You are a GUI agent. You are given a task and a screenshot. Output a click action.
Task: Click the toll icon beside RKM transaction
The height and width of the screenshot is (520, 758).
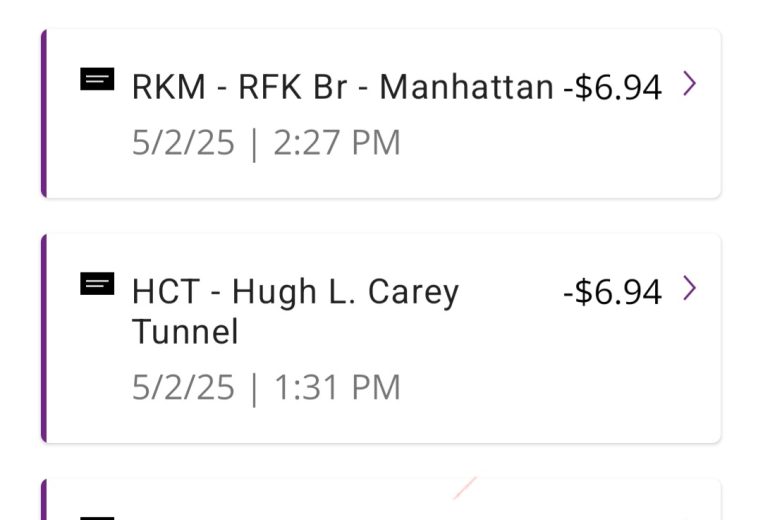pyautogui.click(x=97, y=79)
